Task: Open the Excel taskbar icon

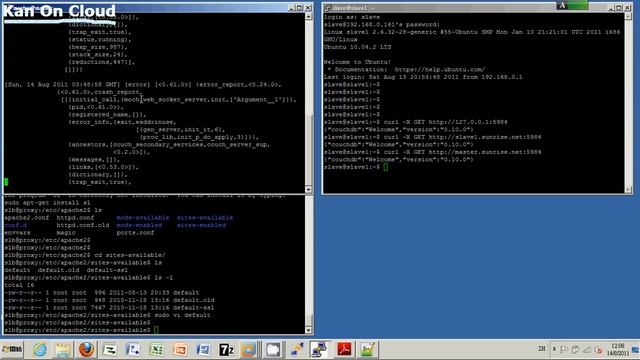Action: click(156, 349)
